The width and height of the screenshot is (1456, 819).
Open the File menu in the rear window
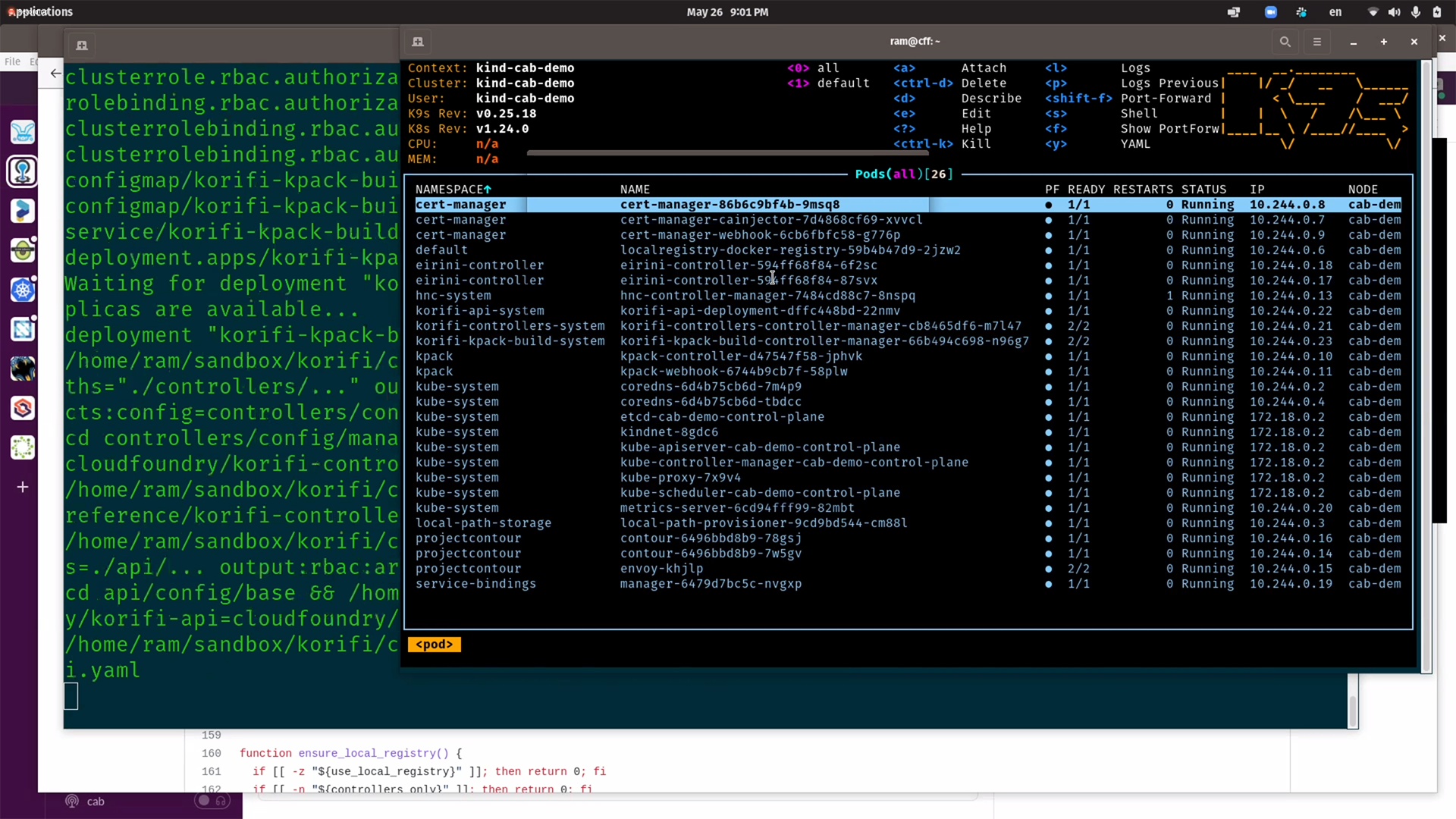pos(12,61)
